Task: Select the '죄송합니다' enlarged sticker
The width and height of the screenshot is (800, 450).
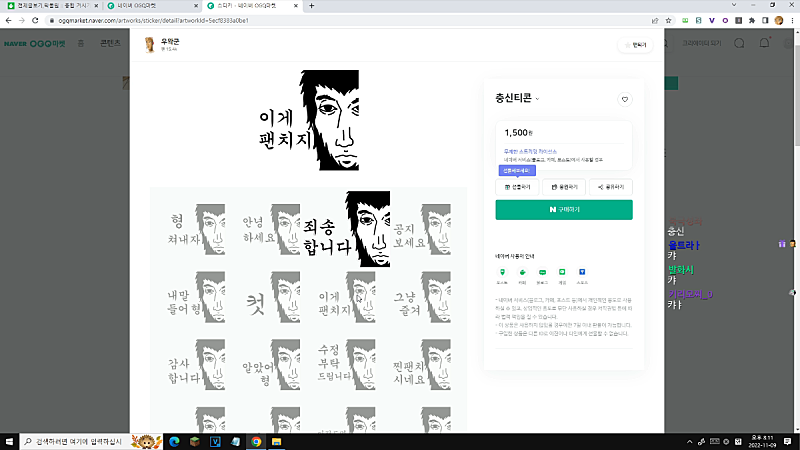Action: click(346, 229)
